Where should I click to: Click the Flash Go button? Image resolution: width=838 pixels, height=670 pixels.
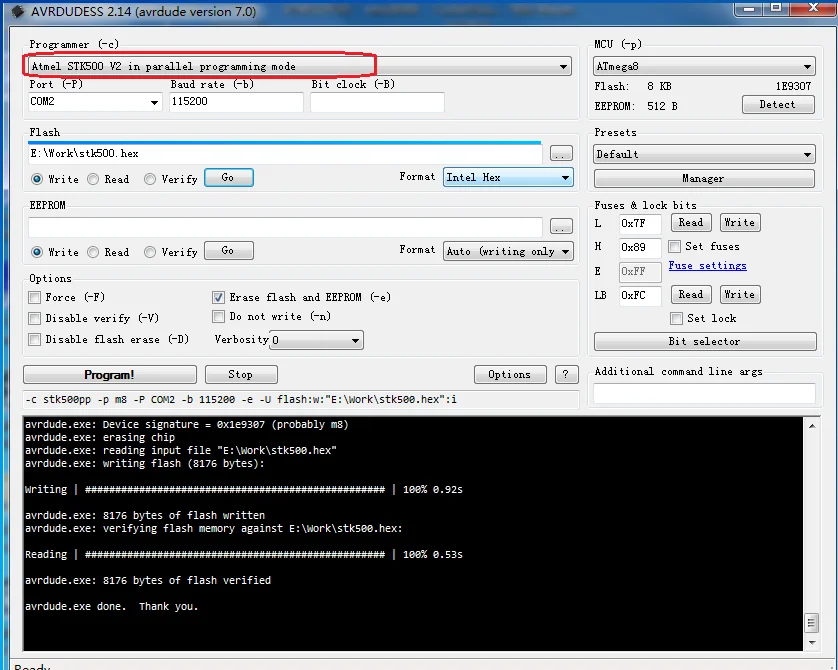point(229,177)
